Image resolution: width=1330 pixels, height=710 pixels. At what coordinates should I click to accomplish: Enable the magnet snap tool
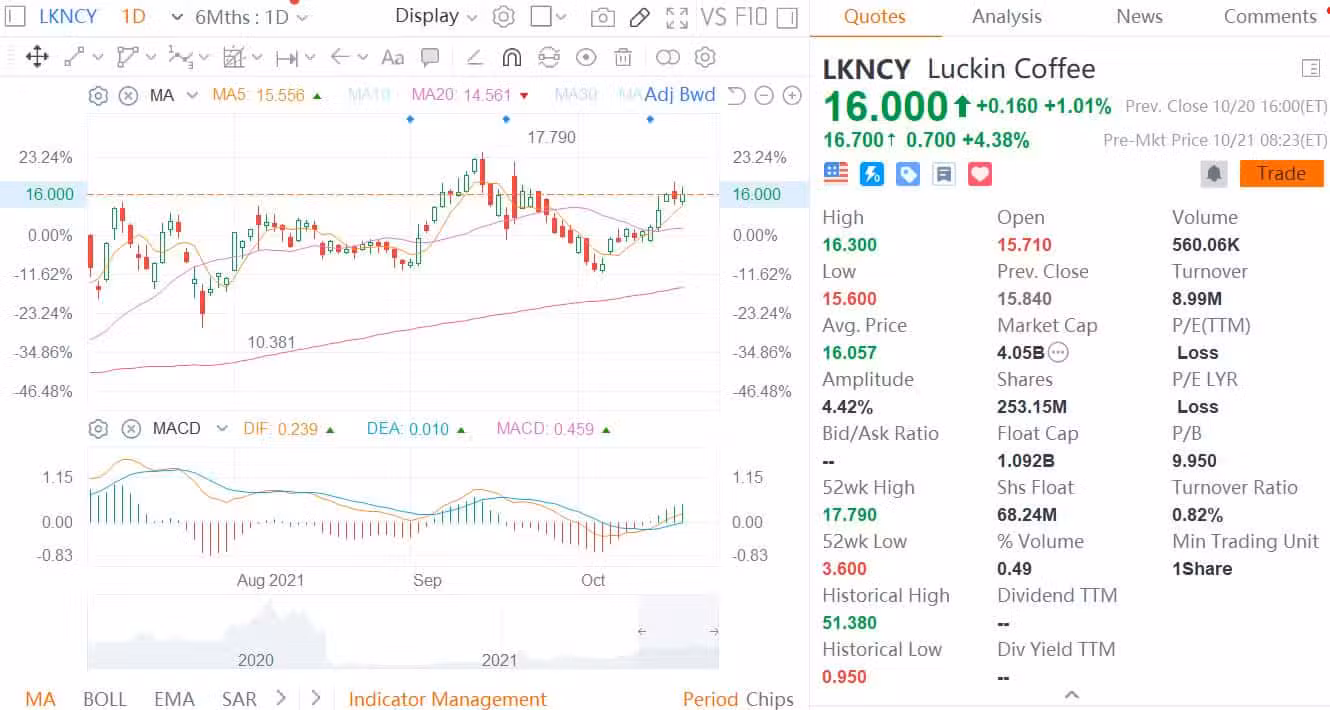point(511,57)
